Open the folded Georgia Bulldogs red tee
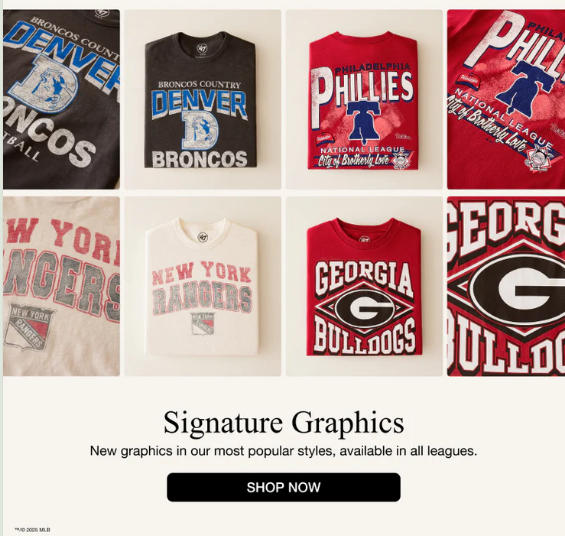The image size is (565, 536). coord(364,286)
